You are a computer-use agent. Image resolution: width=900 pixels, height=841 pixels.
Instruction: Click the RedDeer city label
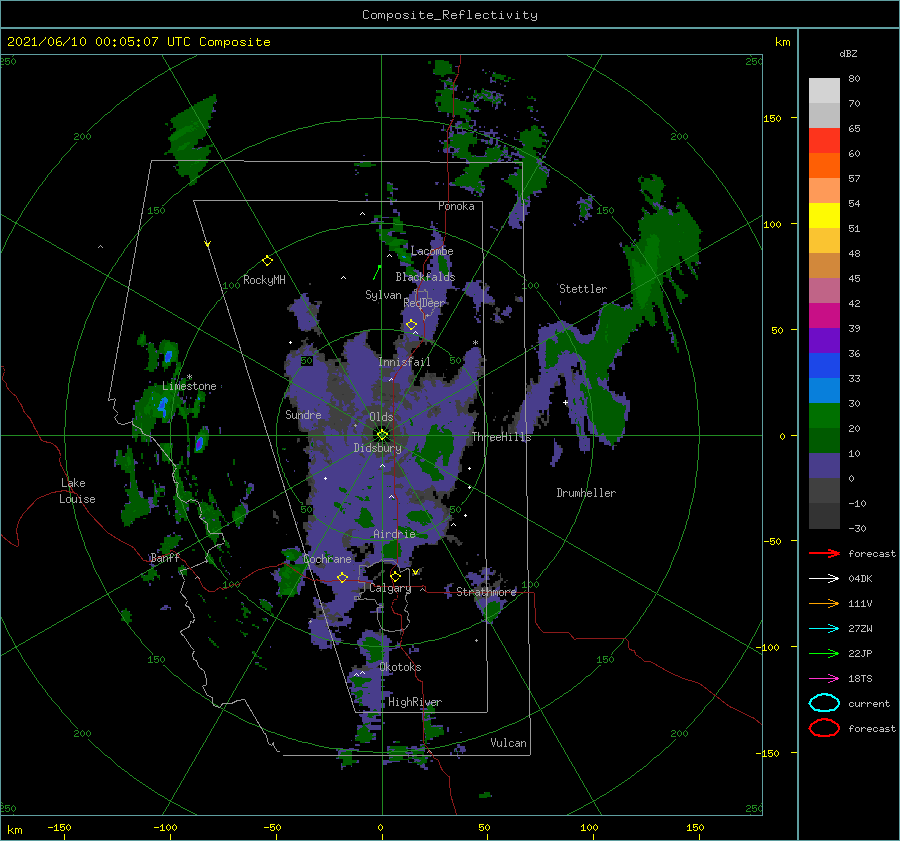tap(424, 303)
